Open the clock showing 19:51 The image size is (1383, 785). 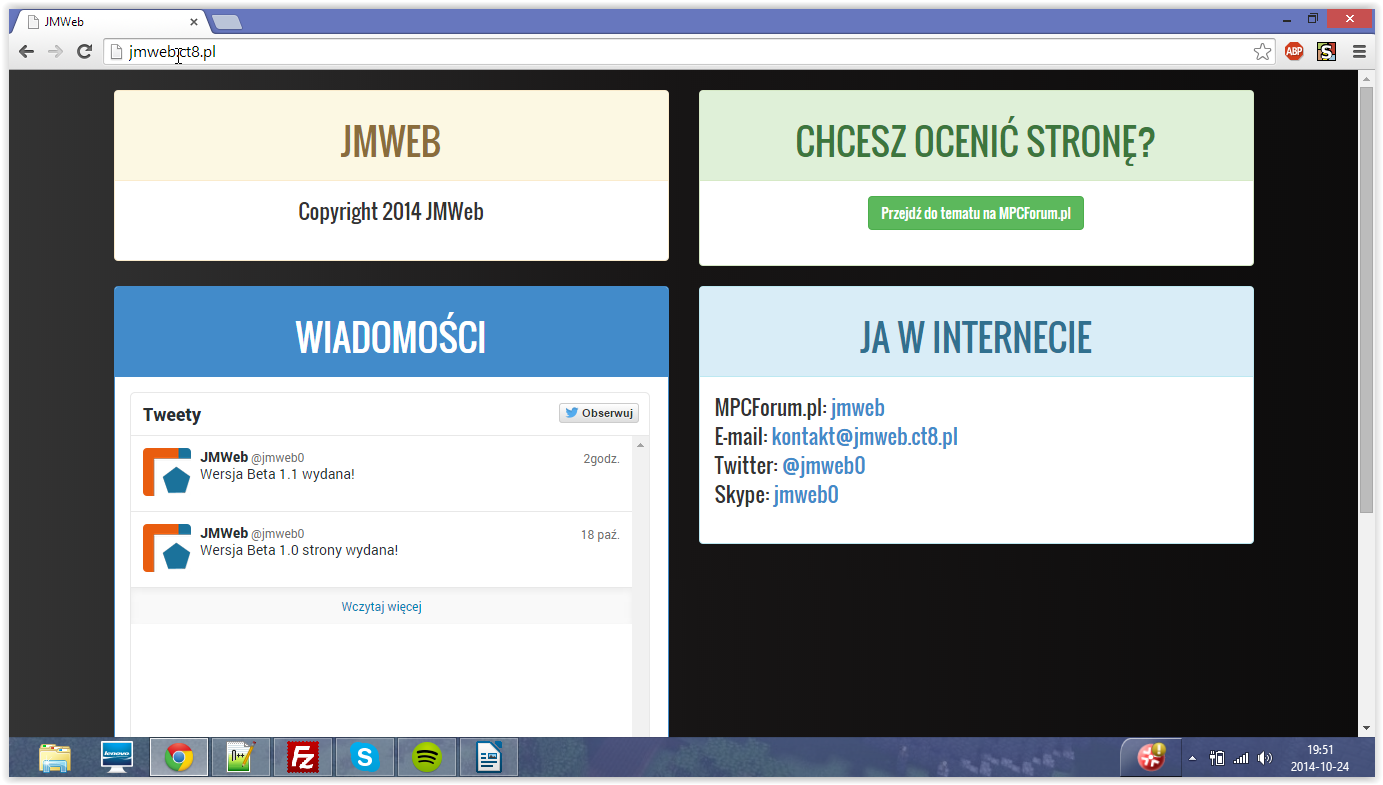click(1320, 758)
